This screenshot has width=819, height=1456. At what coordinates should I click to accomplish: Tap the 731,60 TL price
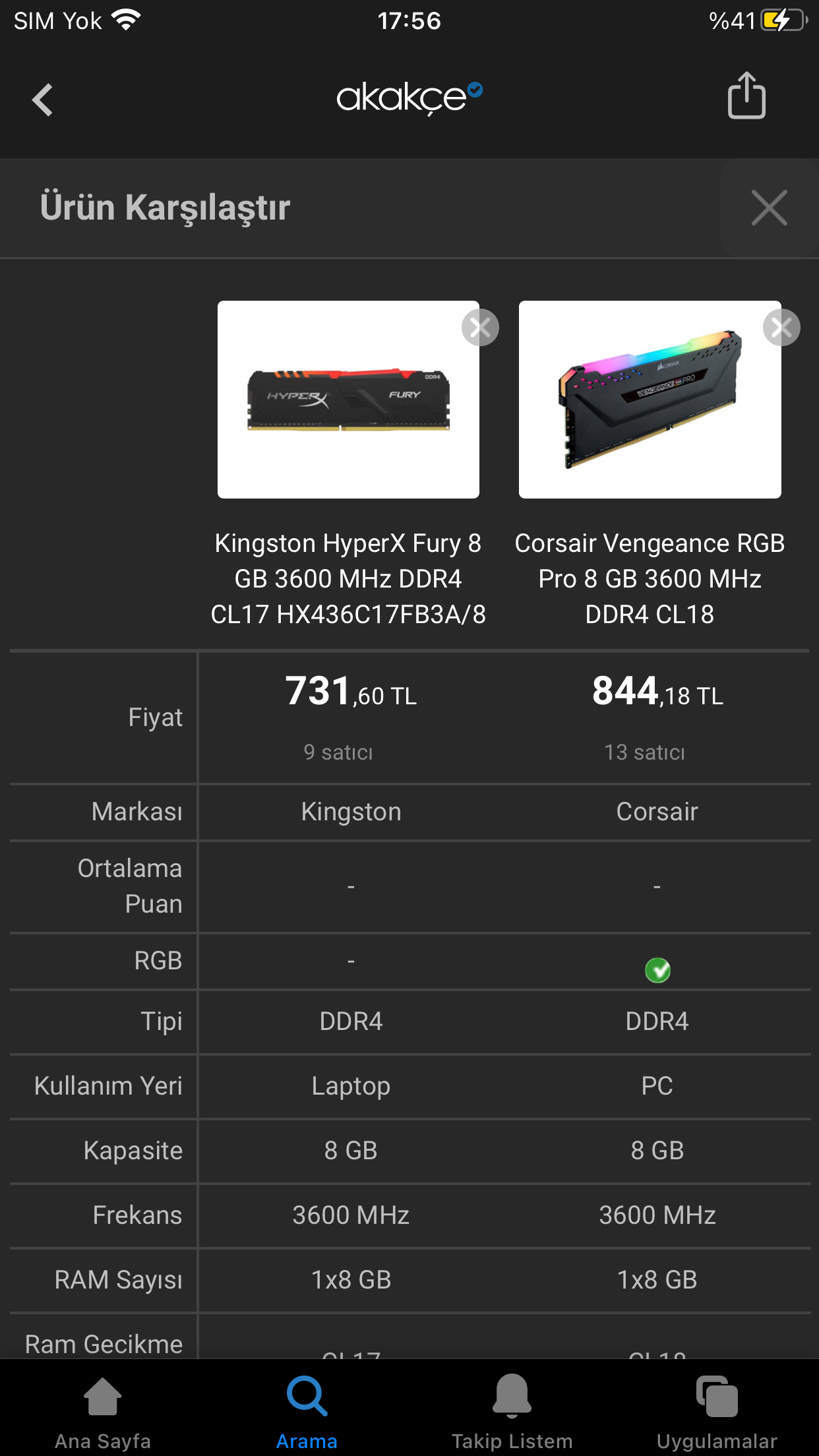coord(351,692)
